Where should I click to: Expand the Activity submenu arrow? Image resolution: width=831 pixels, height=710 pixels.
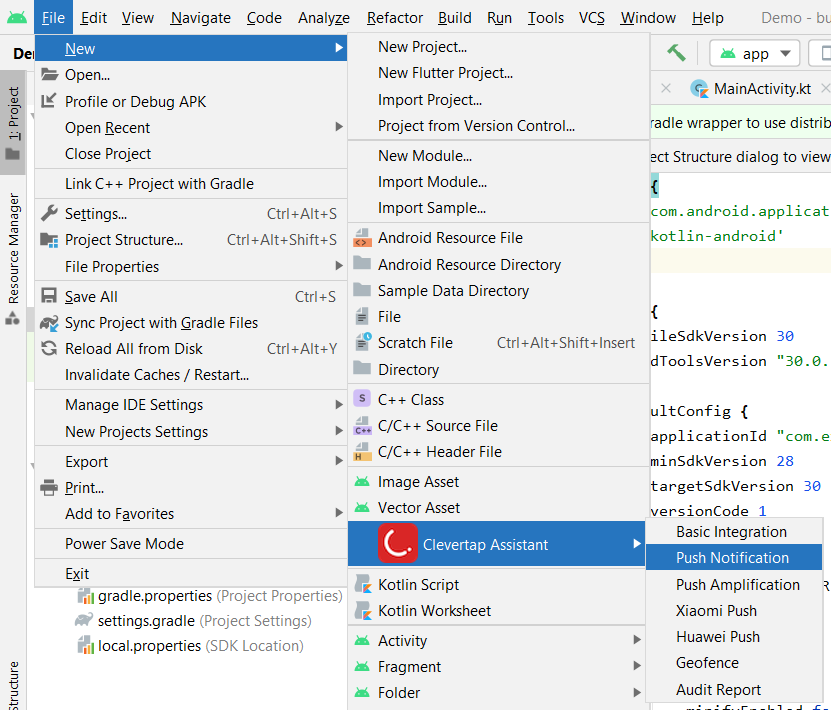click(x=637, y=640)
